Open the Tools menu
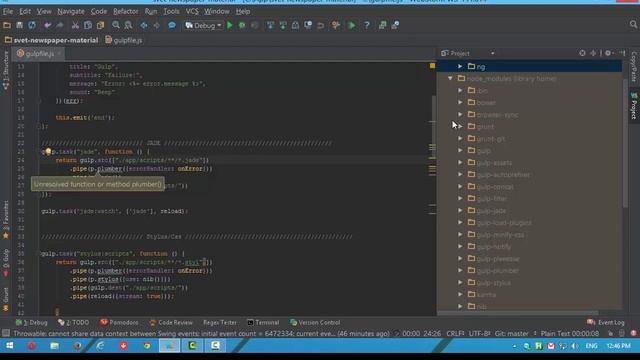Image resolution: width=640 pixels, height=360 pixels. 171,11
